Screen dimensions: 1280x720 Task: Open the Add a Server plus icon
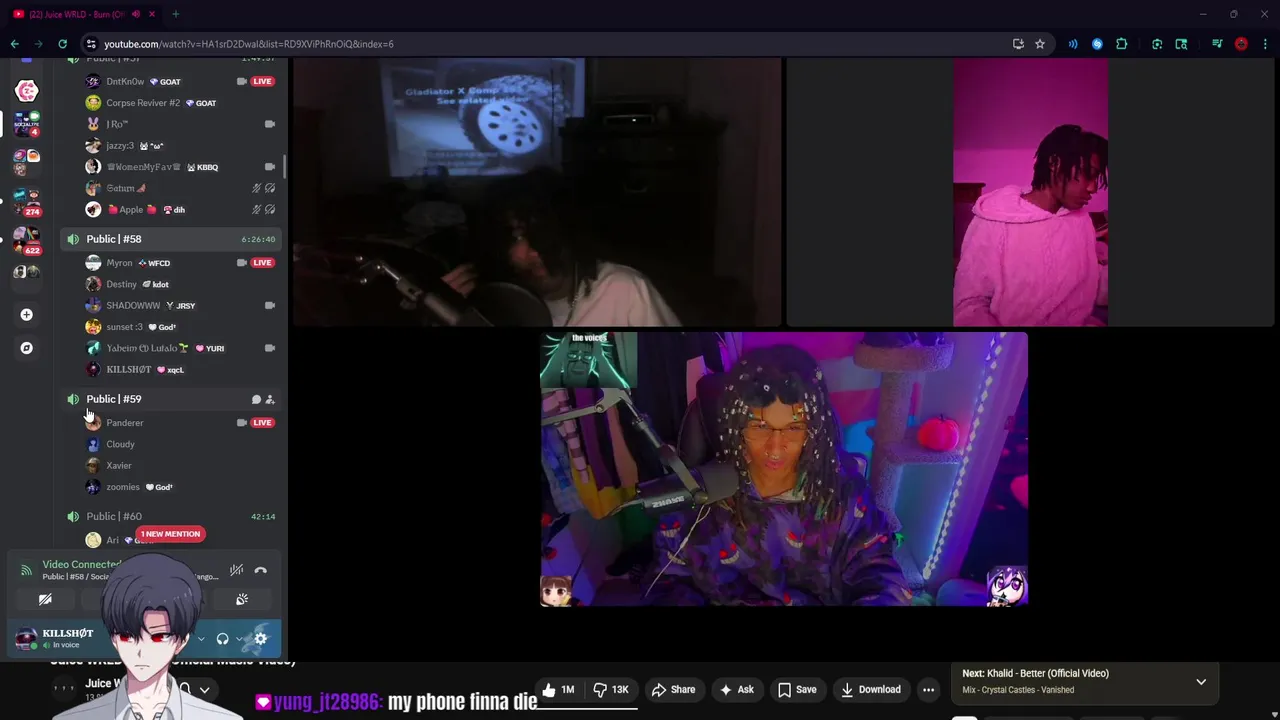point(26,315)
